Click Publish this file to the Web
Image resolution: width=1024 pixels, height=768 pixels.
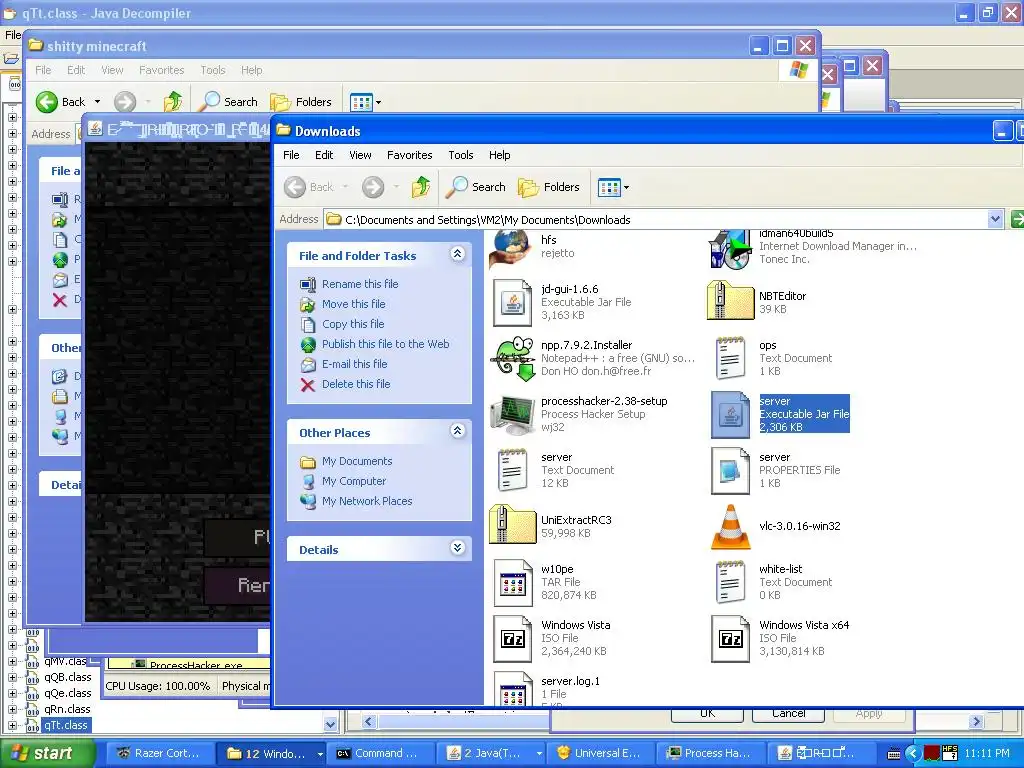(x=385, y=344)
